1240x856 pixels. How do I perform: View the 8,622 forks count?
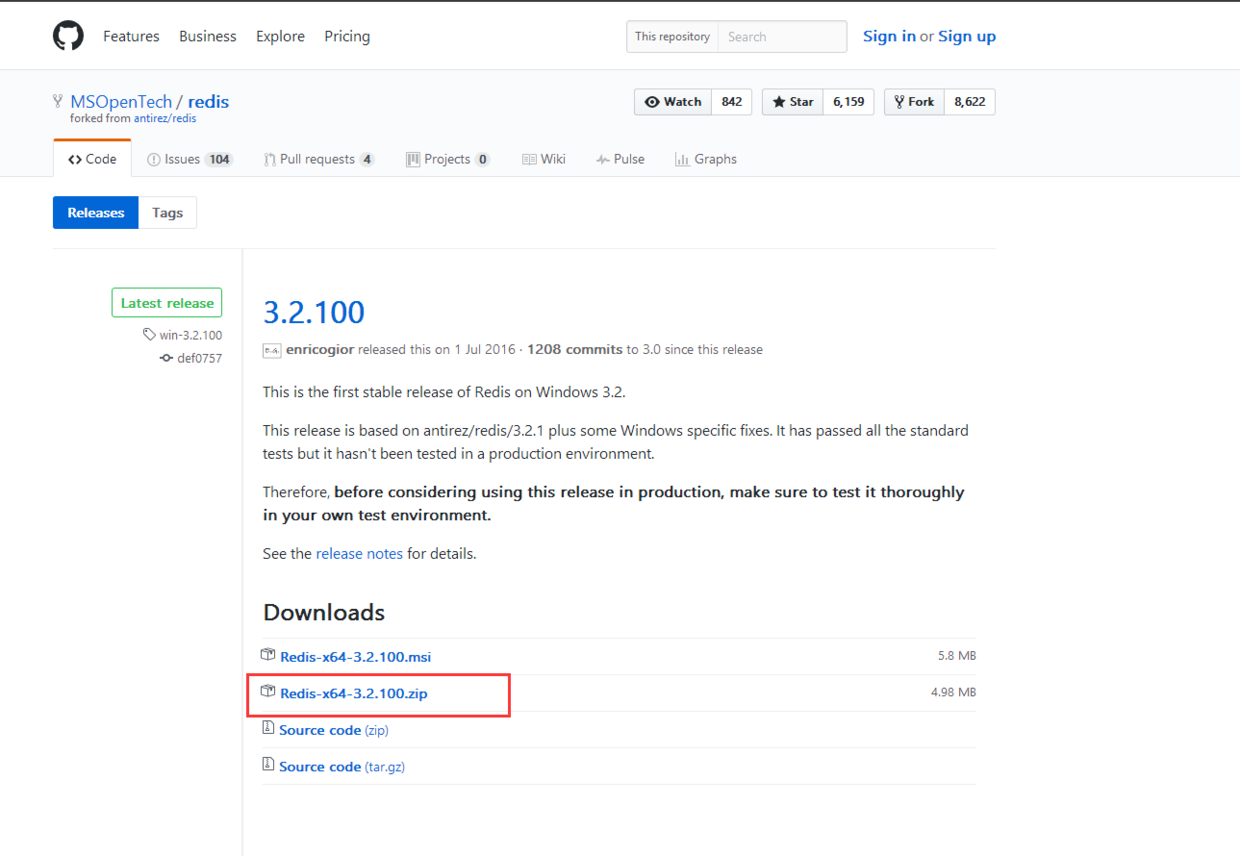[x=970, y=102]
